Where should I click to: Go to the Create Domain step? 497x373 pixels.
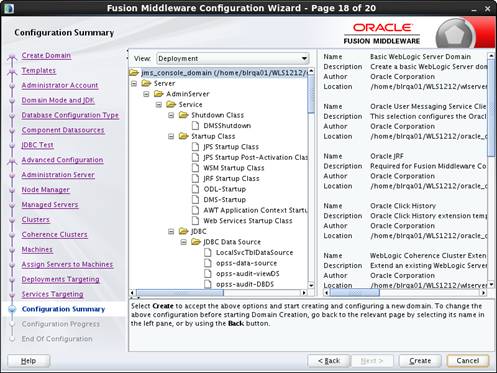click(46, 55)
